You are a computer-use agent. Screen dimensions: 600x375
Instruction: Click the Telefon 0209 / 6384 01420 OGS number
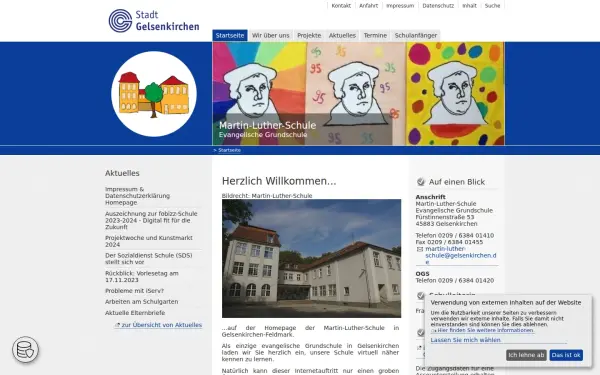pos(455,280)
